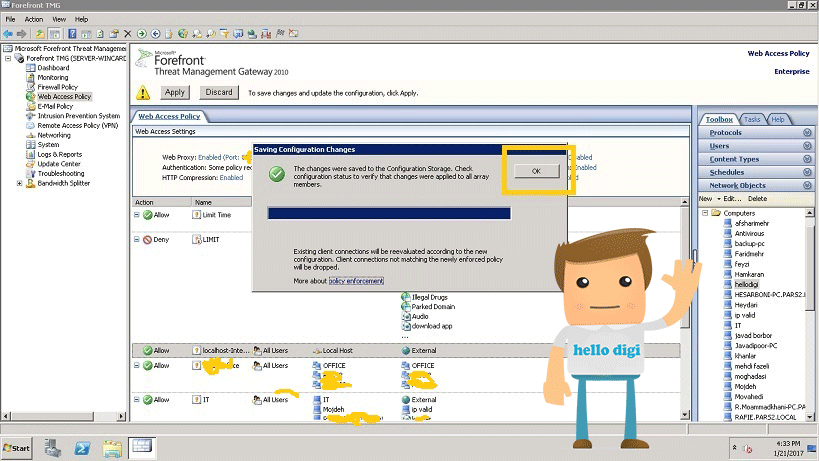Open Dashboard node in console tree

click(x=53, y=68)
